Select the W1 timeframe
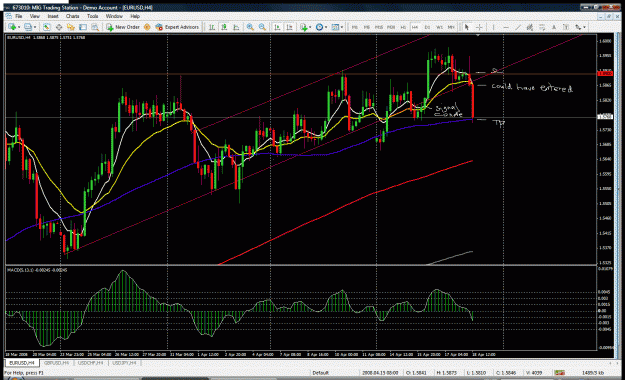This screenshot has width=625, height=380. pyautogui.click(x=439, y=27)
